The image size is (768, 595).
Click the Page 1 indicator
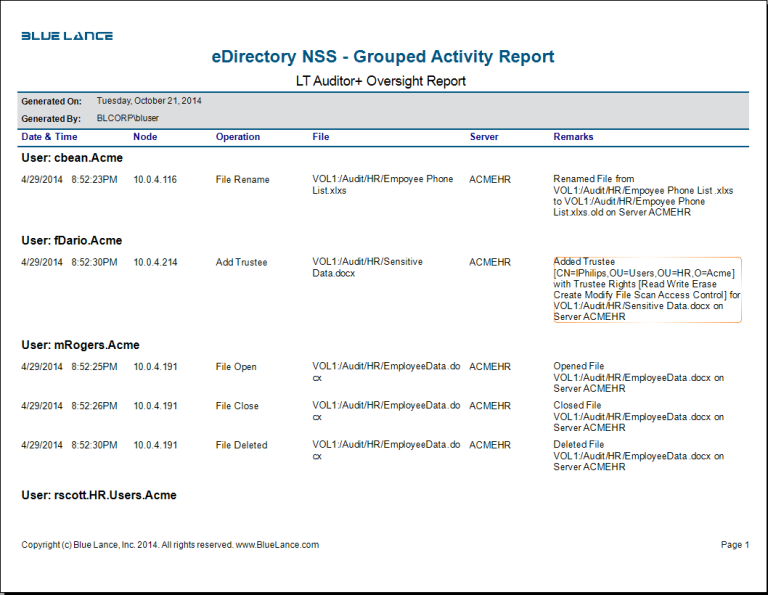tap(734, 545)
